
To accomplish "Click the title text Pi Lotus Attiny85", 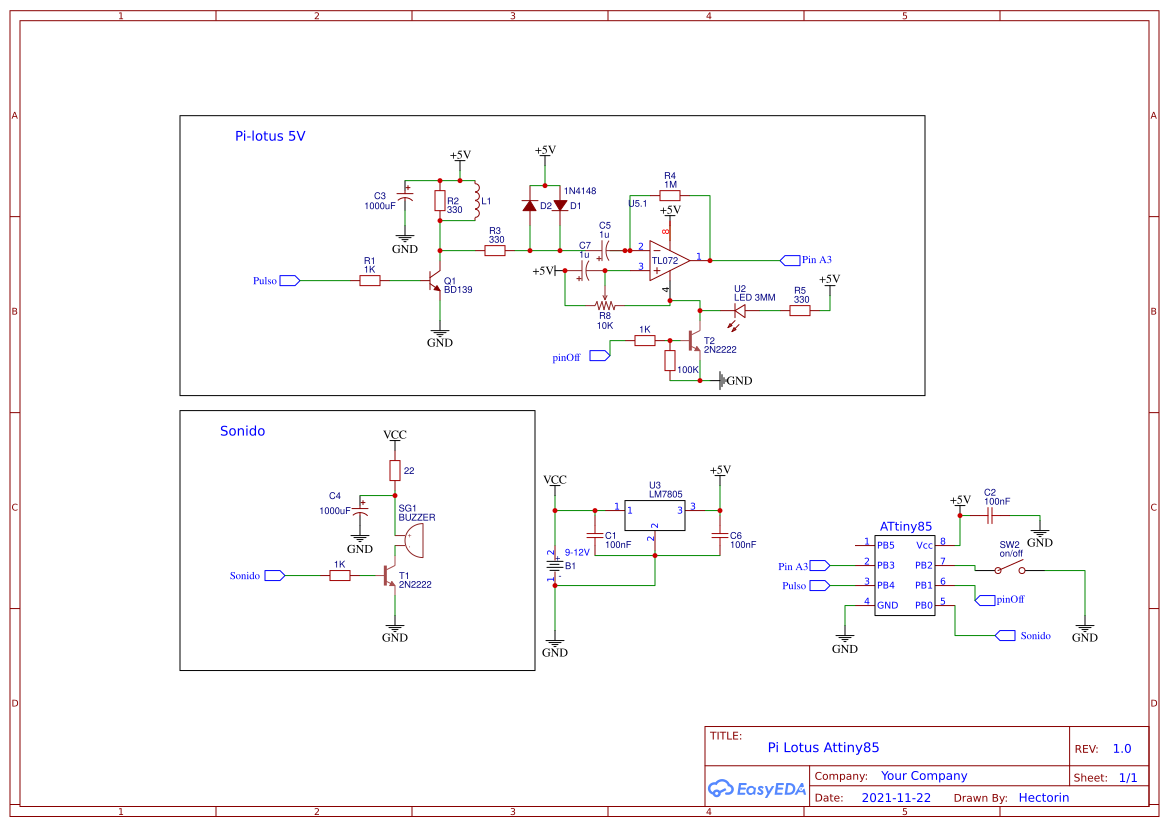I will [823, 747].
